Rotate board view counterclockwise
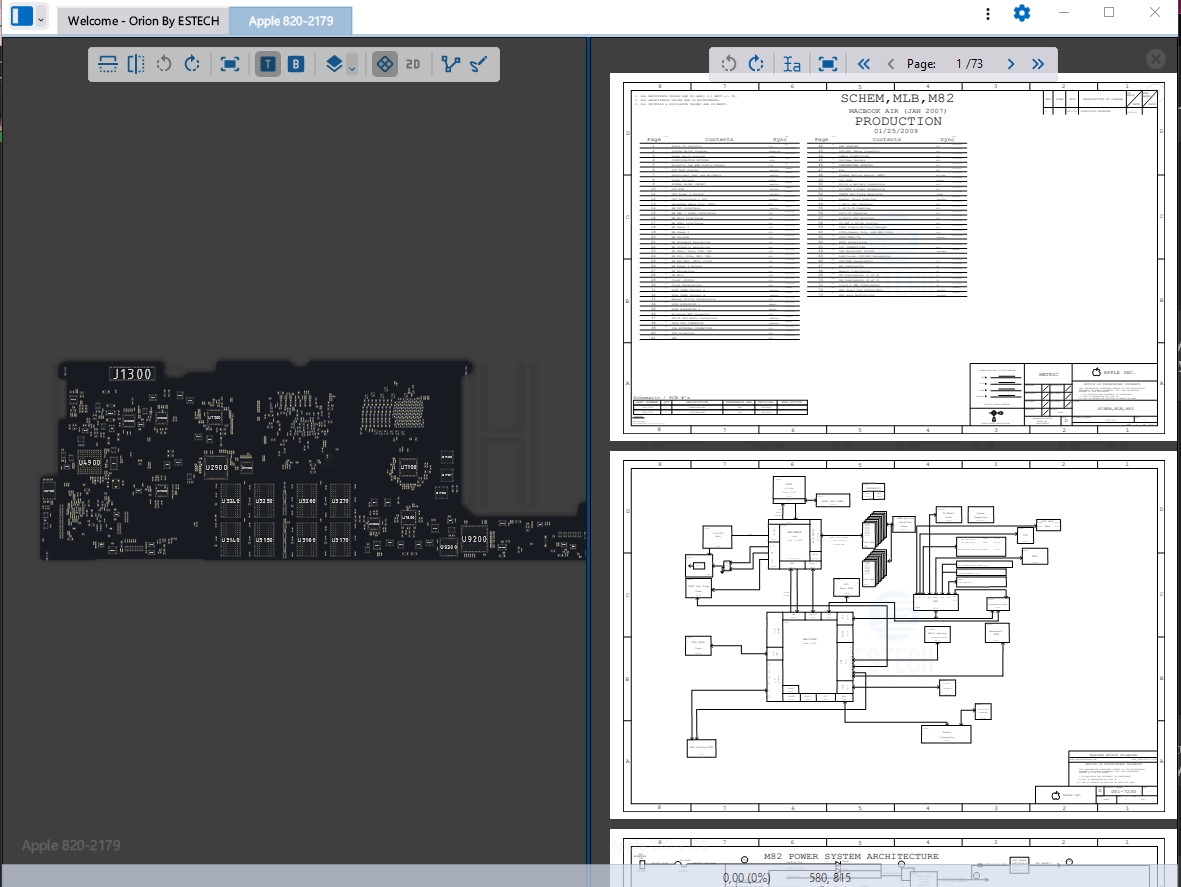This screenshot has height=887, width=1181. (163, 64)
